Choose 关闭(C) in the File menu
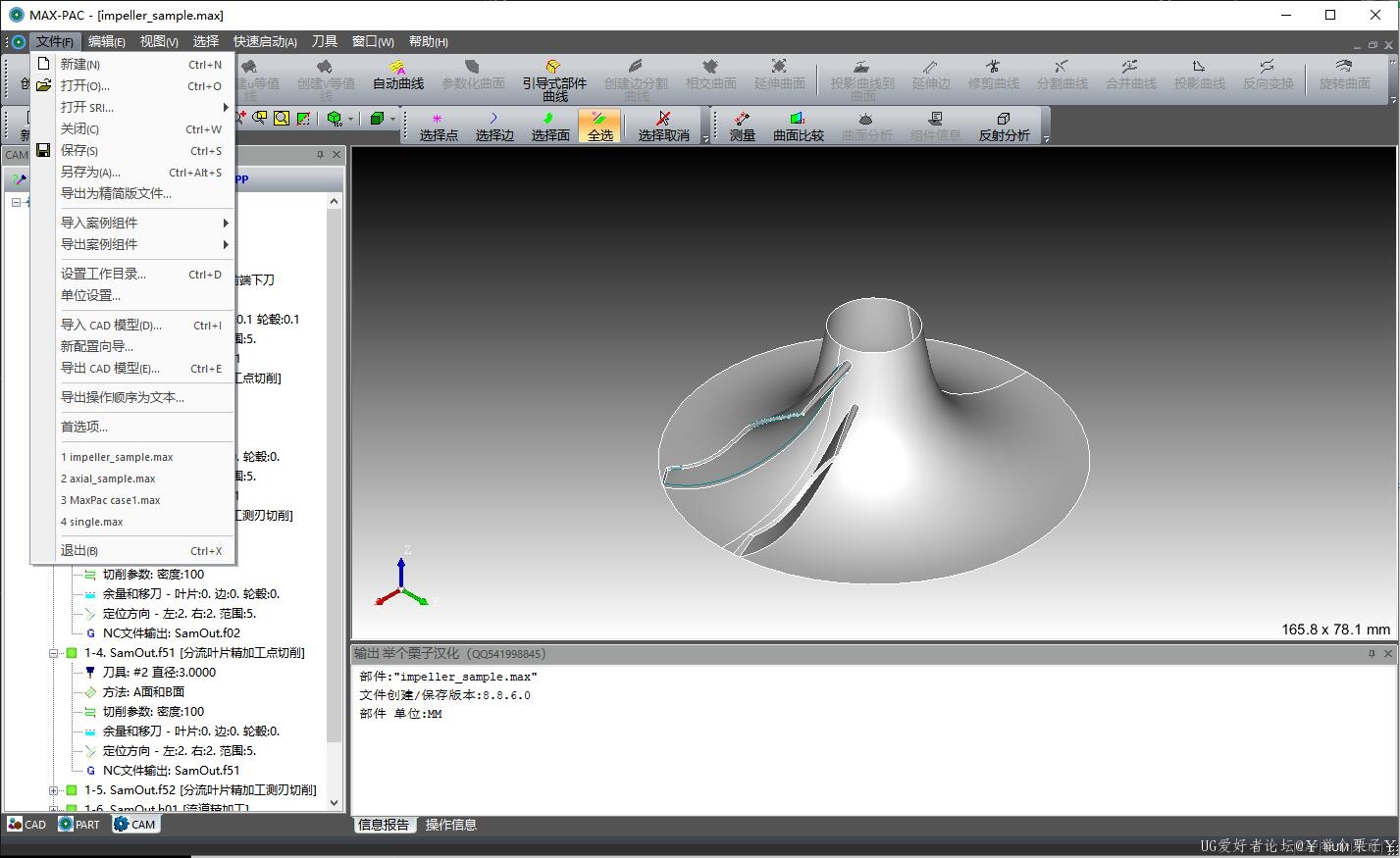Image resolution: width=1400 pixels, height=858 pixels. tap(133, 128)
